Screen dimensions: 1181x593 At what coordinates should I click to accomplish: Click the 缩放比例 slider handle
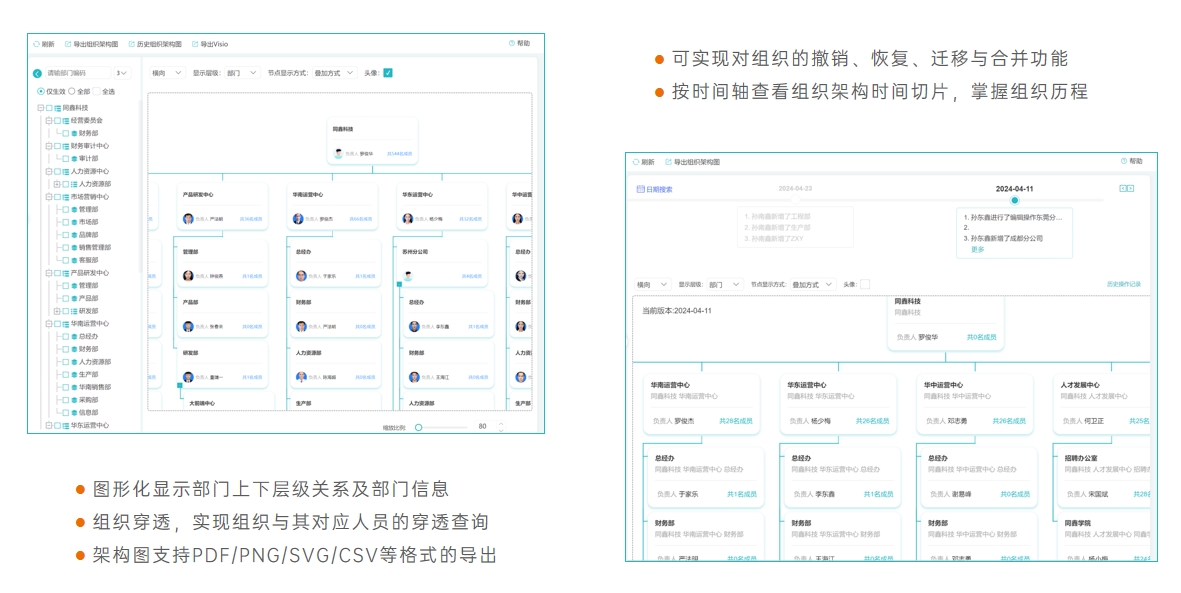(418, 427)
